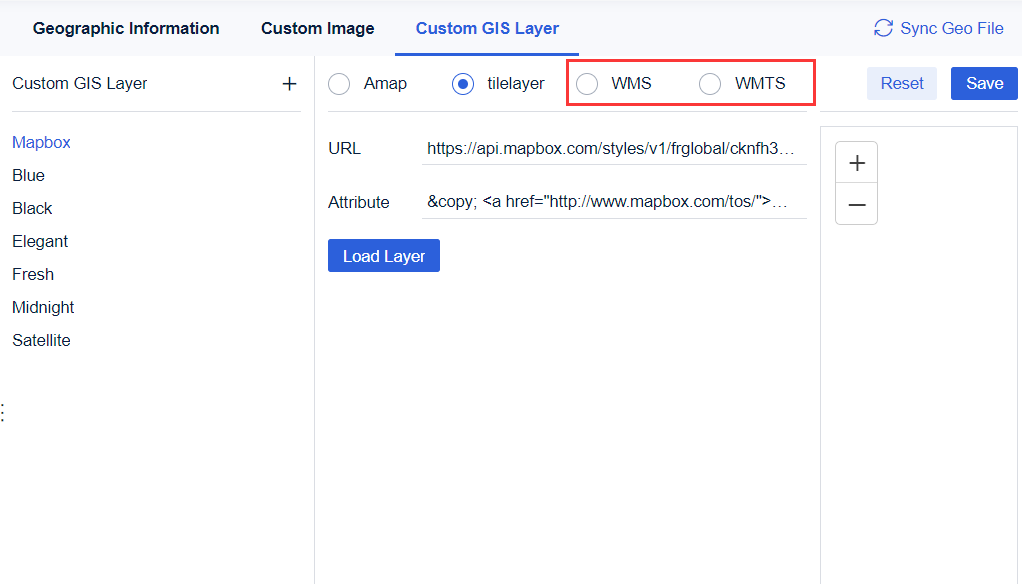Zoom out with the map minus icon
Viewport: 1022px width, 584px height.
(856, 204)
